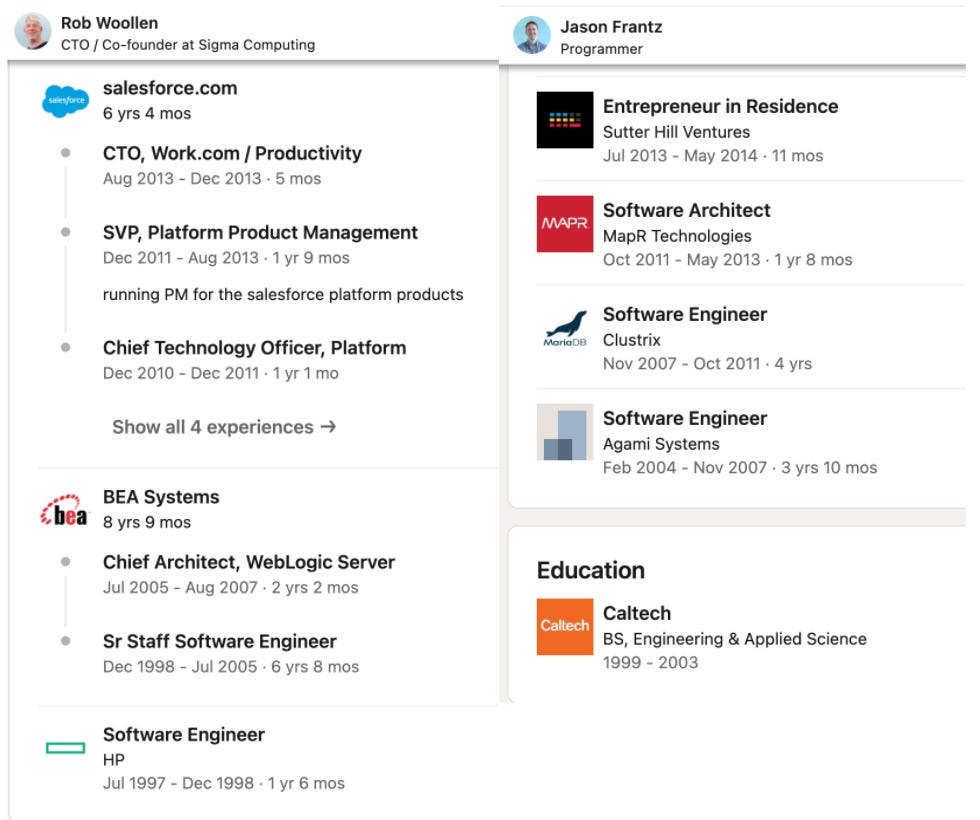Click the salesforce.com cloud logo
Image resolution: width=980 pixels, height=820 pixels.
66,101
